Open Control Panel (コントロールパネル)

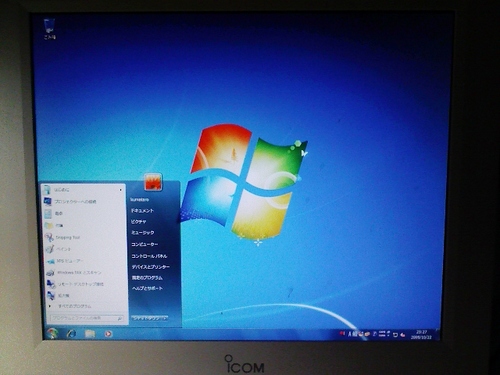point(149,256)
